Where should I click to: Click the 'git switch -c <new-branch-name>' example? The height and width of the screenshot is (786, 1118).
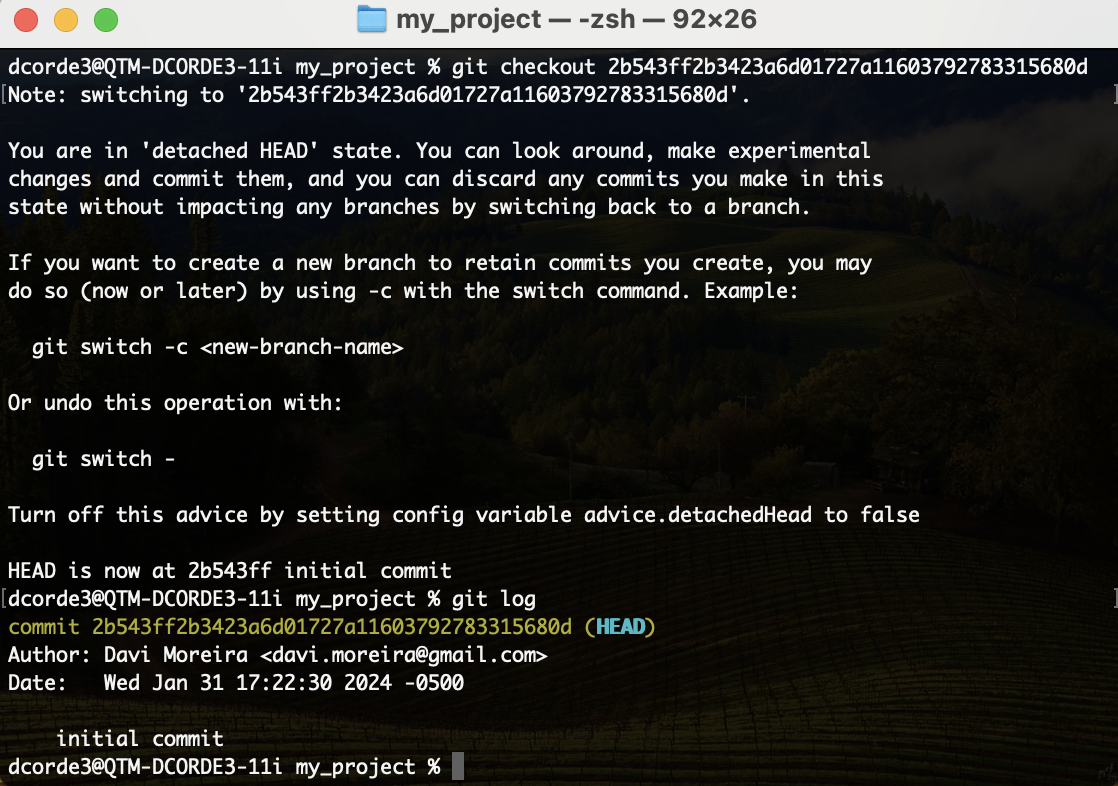click(x=217, y=347)
